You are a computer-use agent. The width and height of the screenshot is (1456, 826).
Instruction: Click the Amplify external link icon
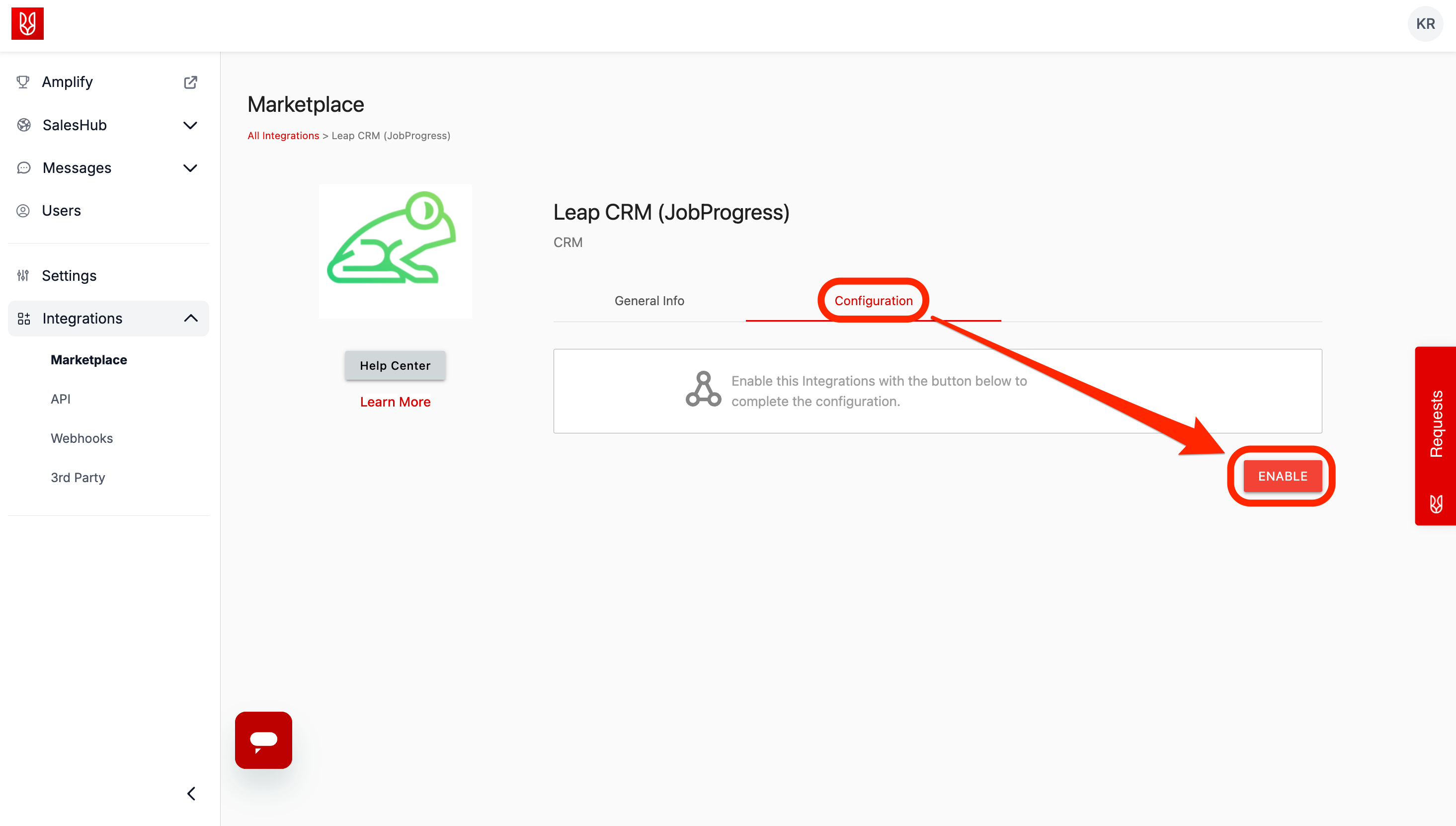[191, 83]
